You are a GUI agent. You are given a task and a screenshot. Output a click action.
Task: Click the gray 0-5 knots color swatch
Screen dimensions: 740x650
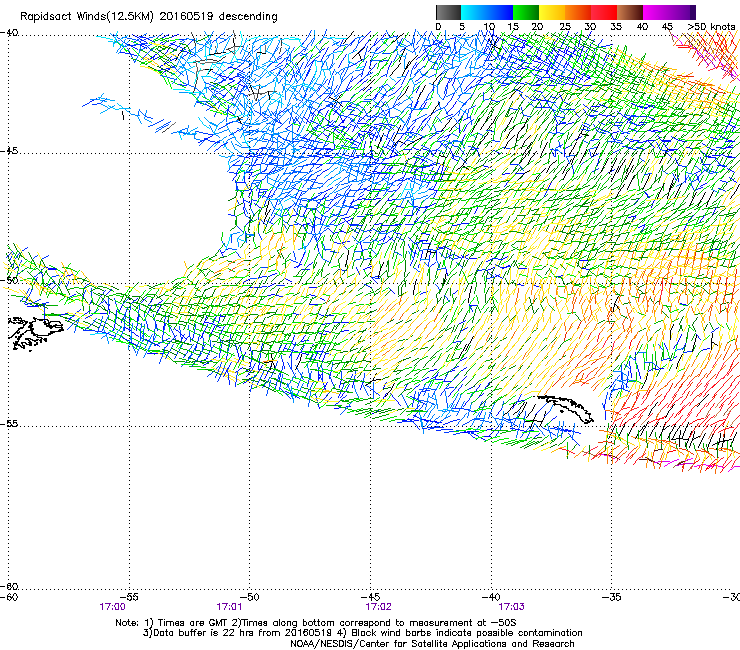point(448,12)
